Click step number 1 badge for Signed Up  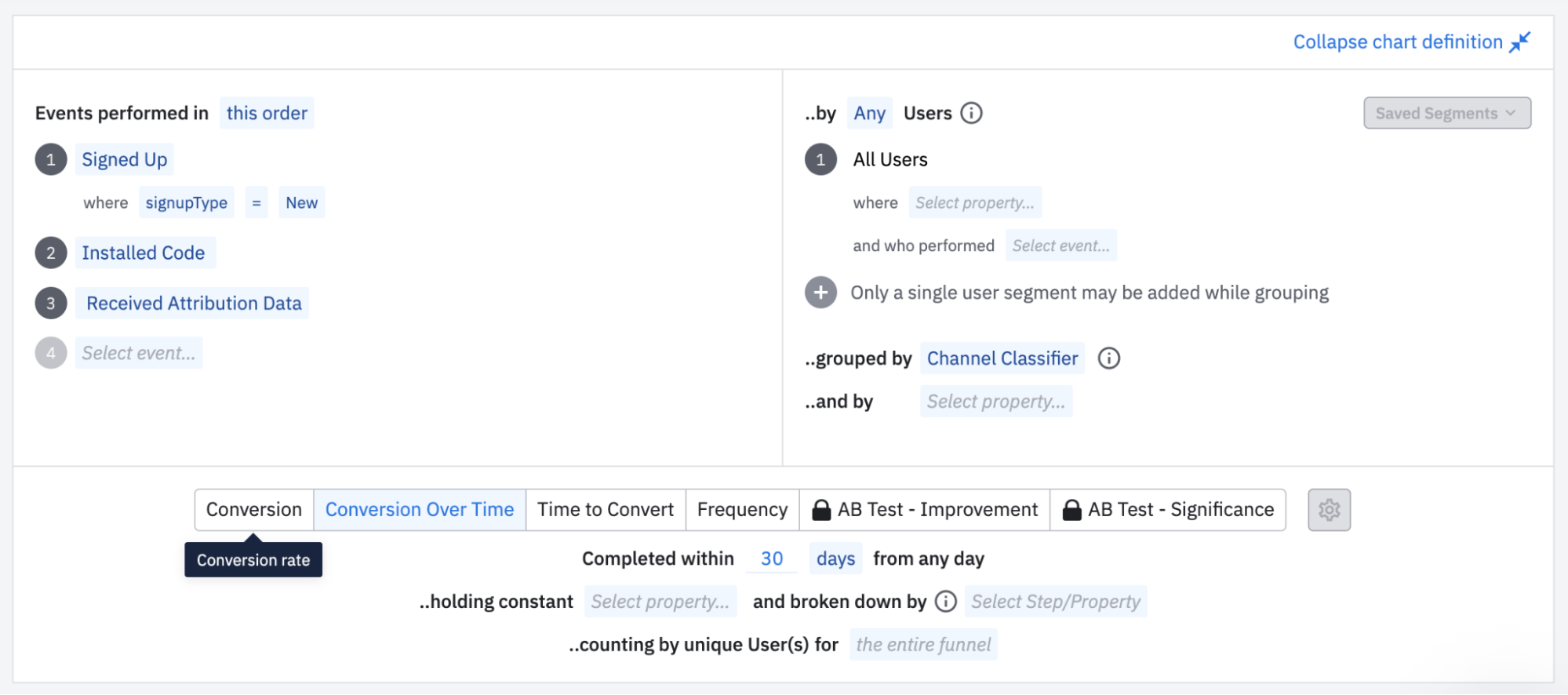pyautogui.click(x=51, y=160)
